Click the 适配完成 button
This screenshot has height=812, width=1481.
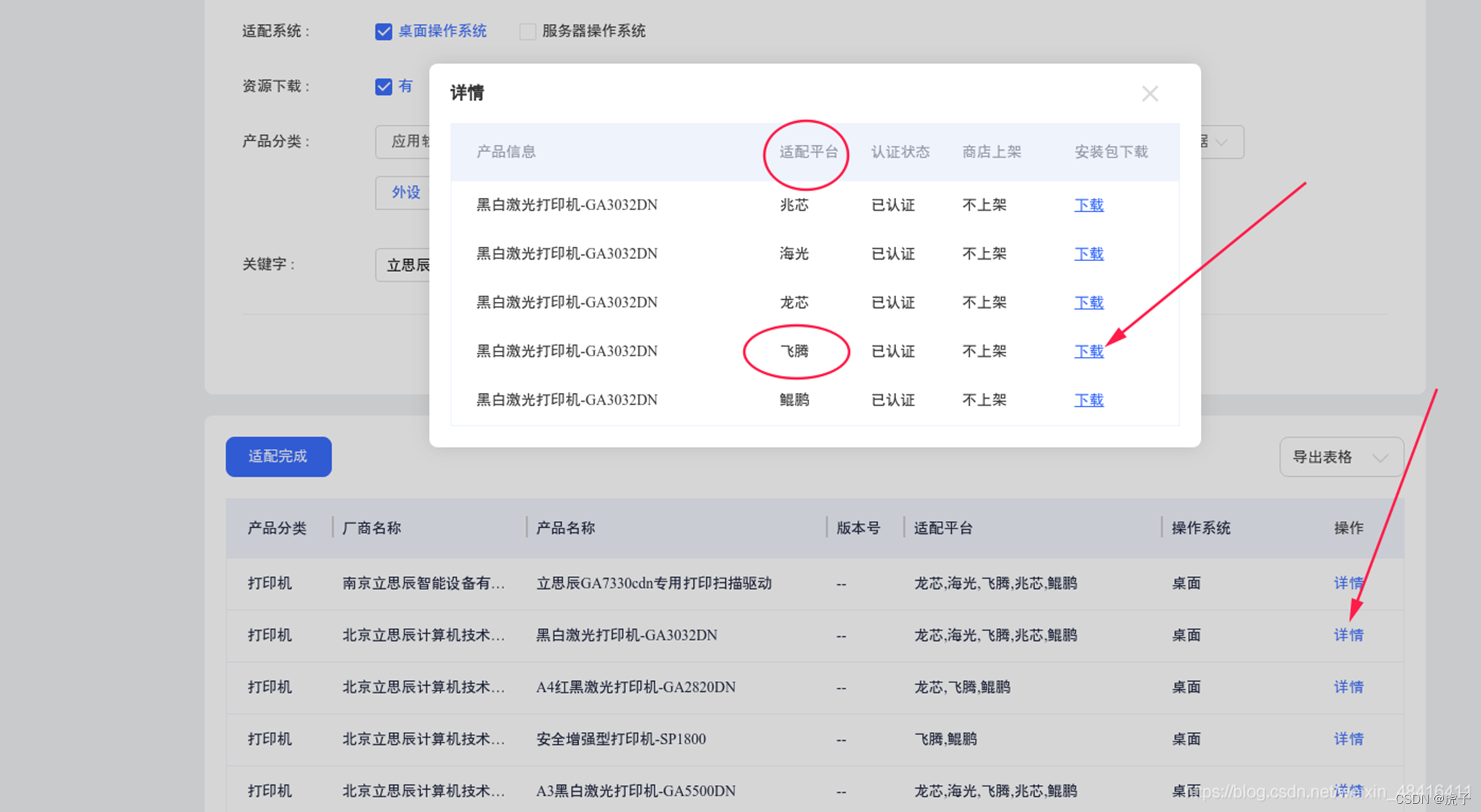pyautogui.click(x=278, y=457)
